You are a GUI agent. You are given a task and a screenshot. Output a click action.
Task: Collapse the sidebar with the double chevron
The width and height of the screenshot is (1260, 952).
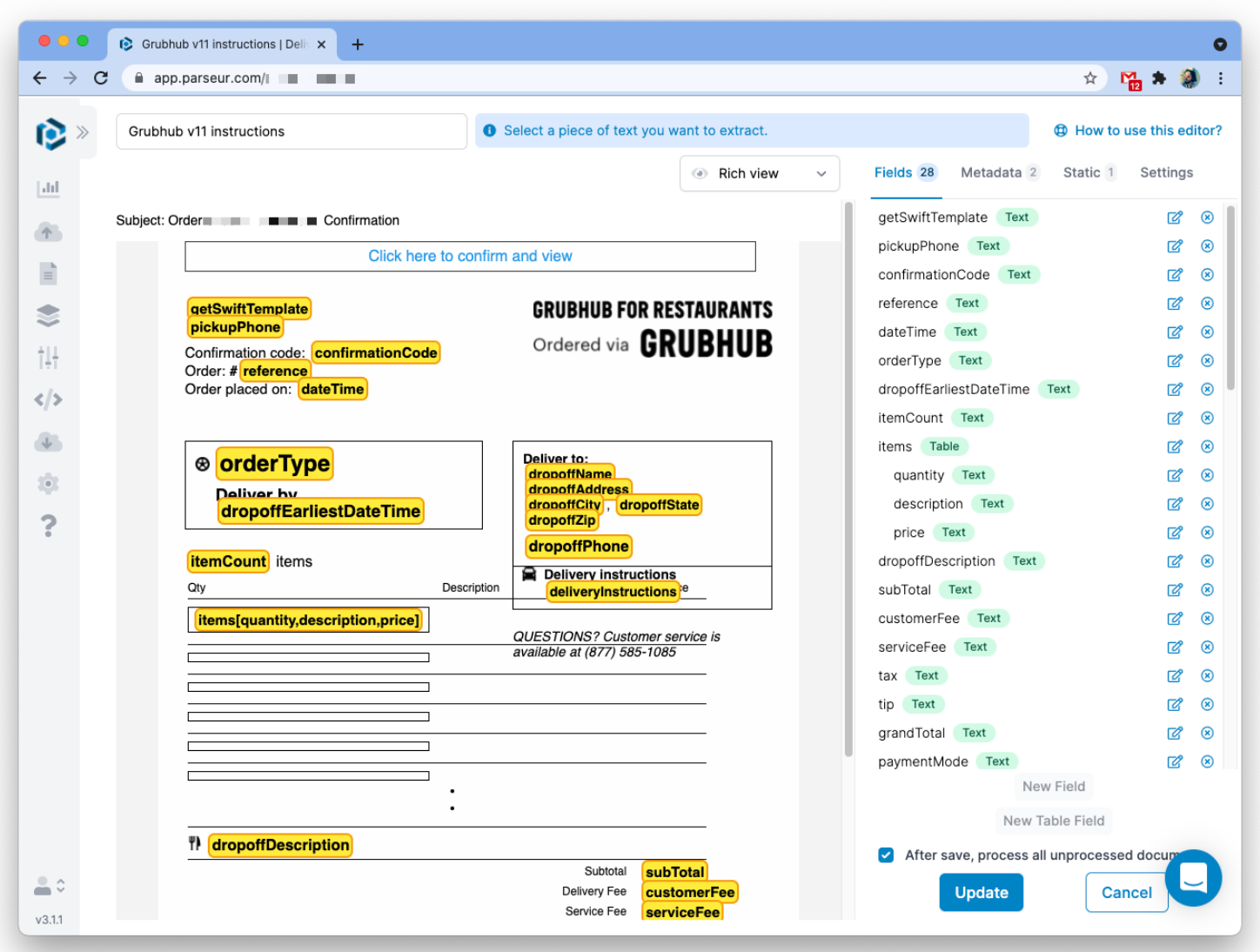click(83, 131)
